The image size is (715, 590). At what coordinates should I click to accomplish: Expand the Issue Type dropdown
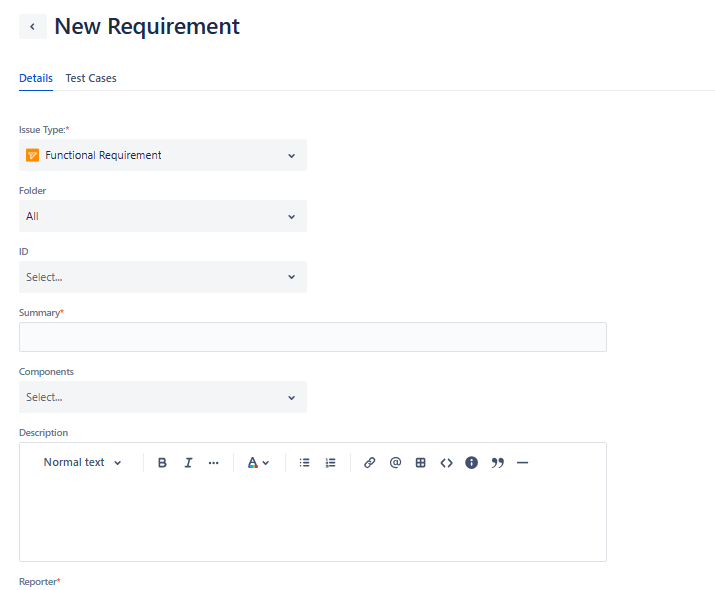tap(163, 155)
